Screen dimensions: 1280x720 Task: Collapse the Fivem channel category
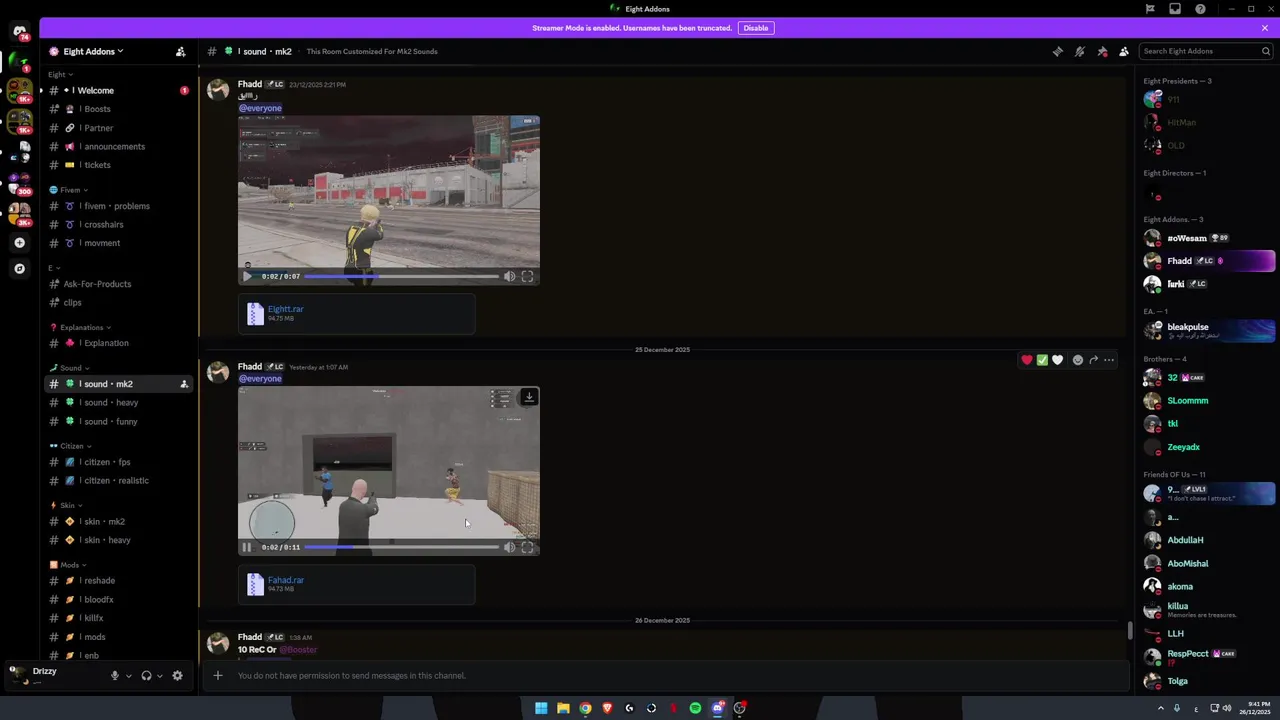(x=68, y=190)
